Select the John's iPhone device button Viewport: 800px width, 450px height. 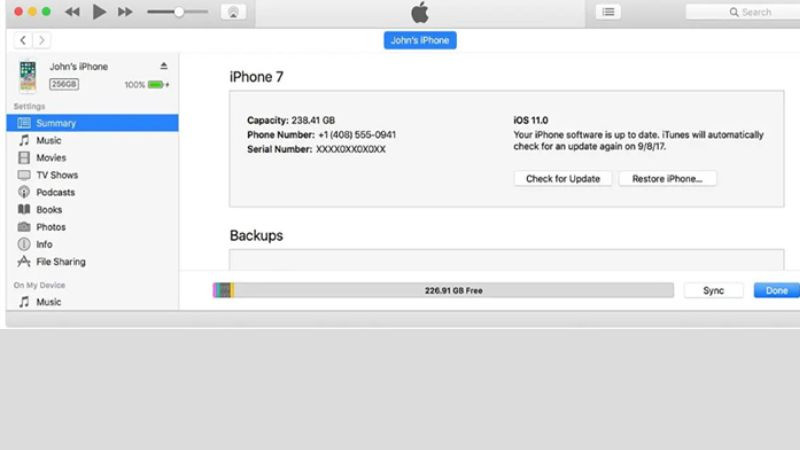(420, 40)
